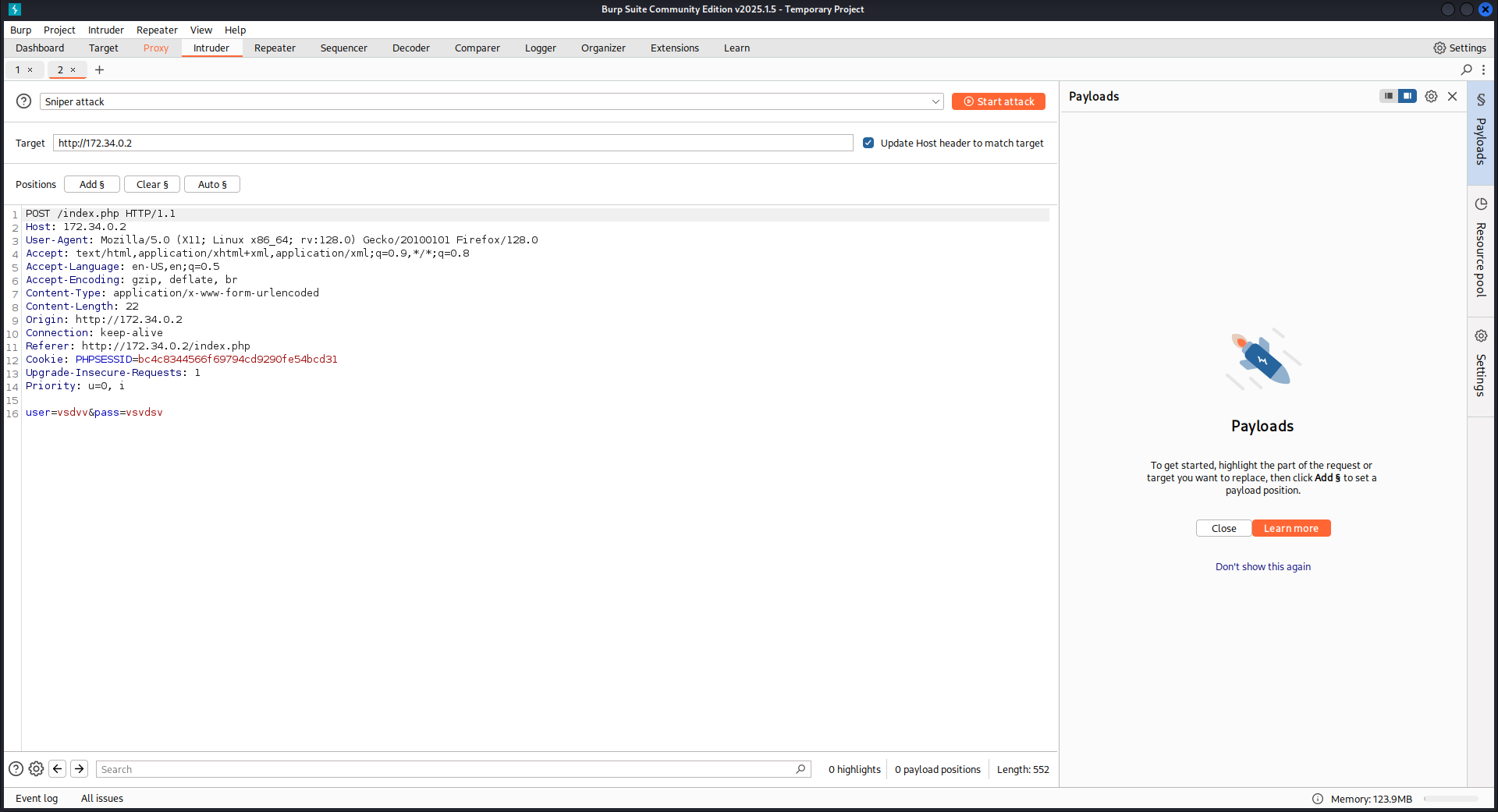Click the Content-Length header line
Screen dimensions: 1498x812
[82, 307]
